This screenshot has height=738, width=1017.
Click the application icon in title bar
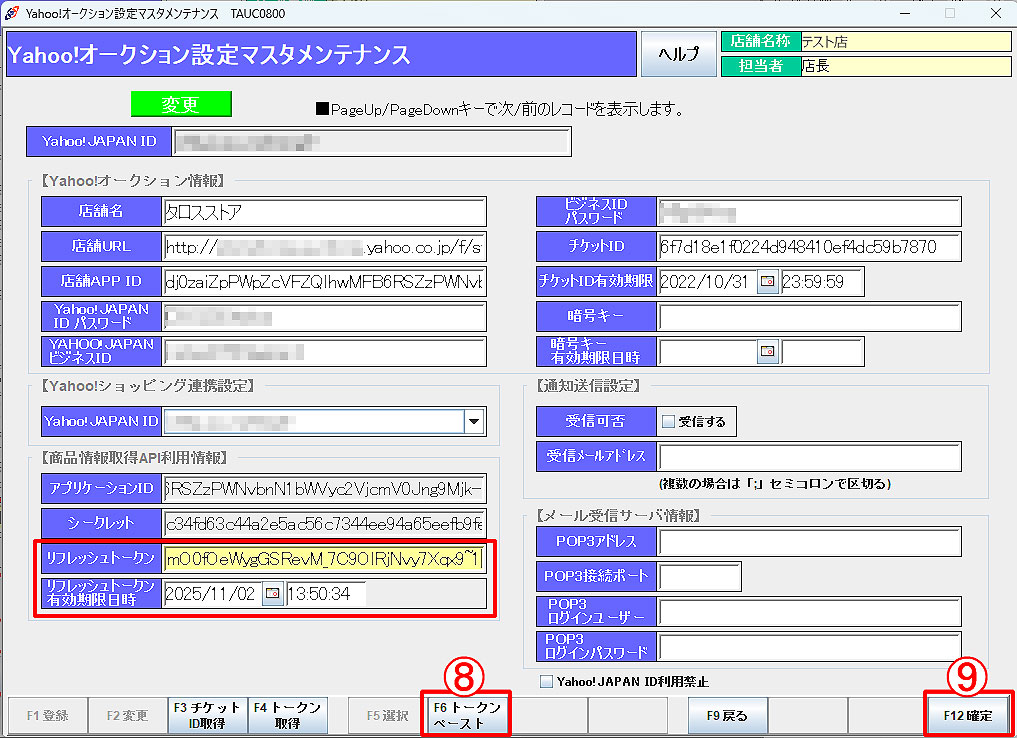point(11,13)
